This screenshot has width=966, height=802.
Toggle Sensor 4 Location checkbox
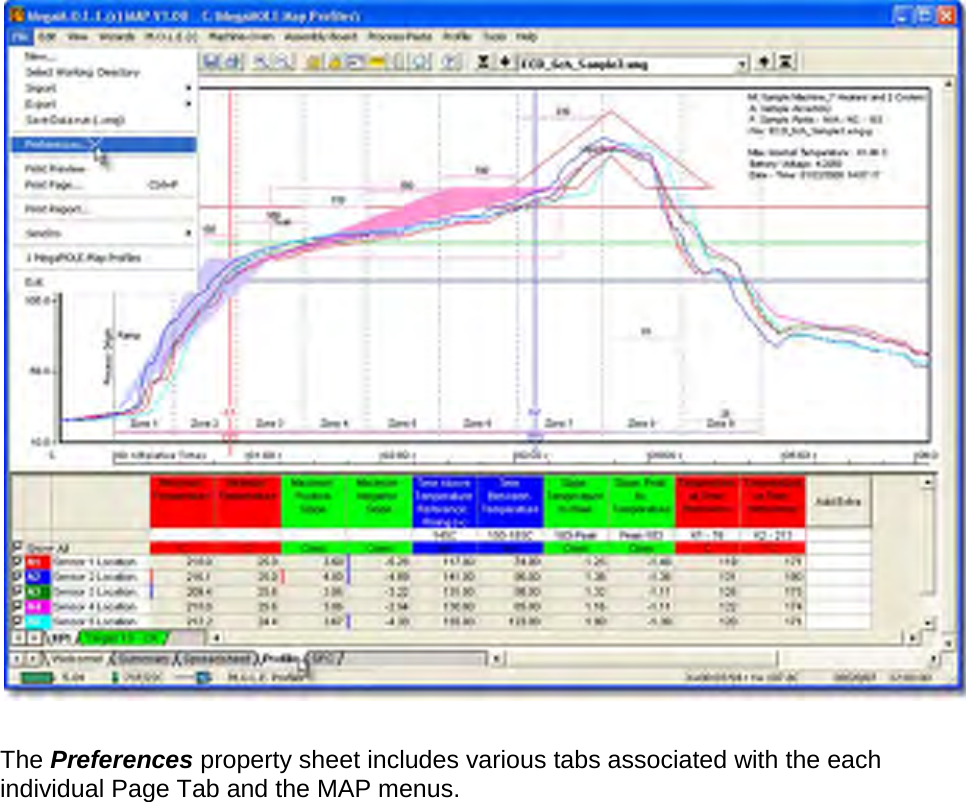(17, 606)
